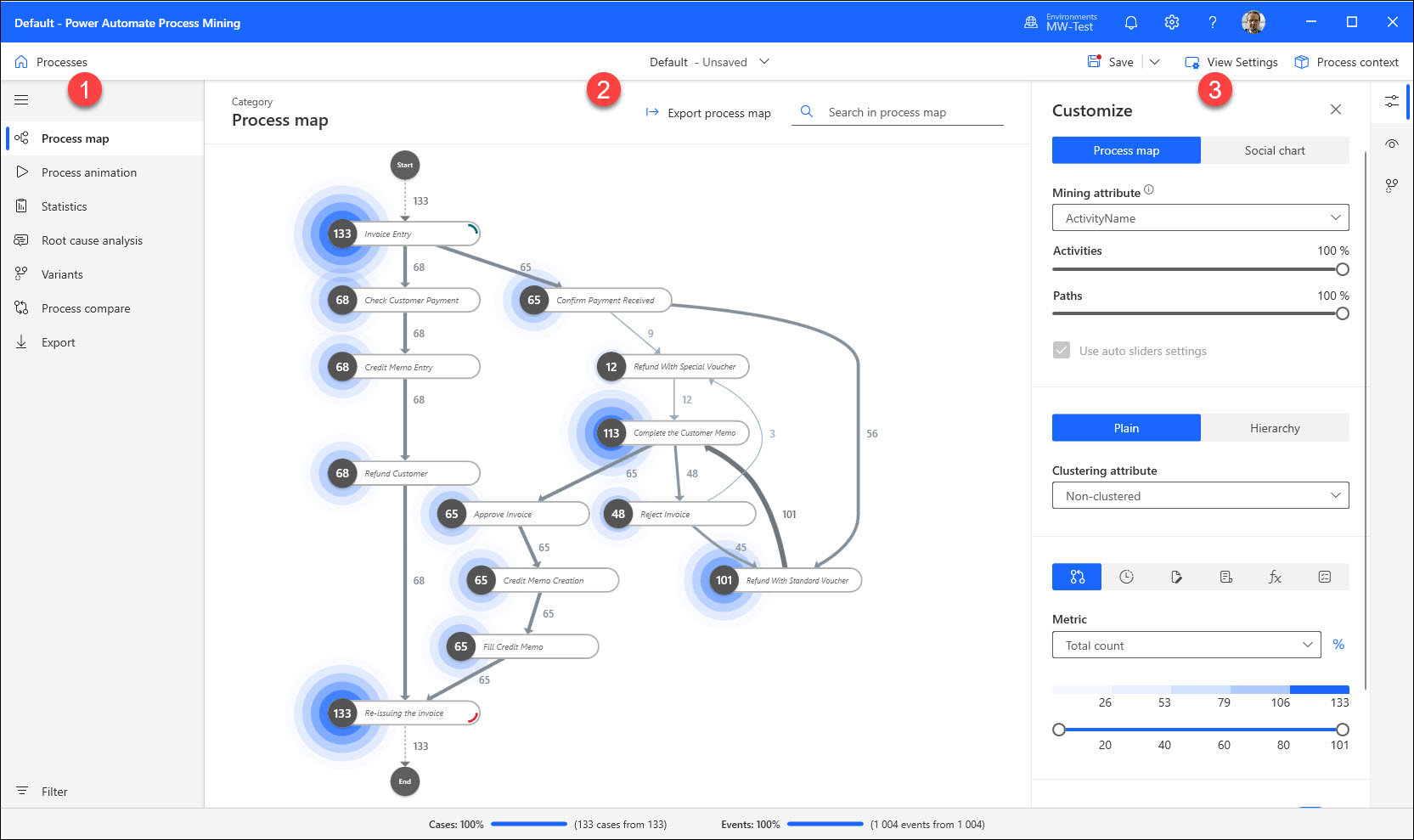The image size is (1414, 840).
Task: Open settings gear in title bar
Action: click(x=1171, y=23)
